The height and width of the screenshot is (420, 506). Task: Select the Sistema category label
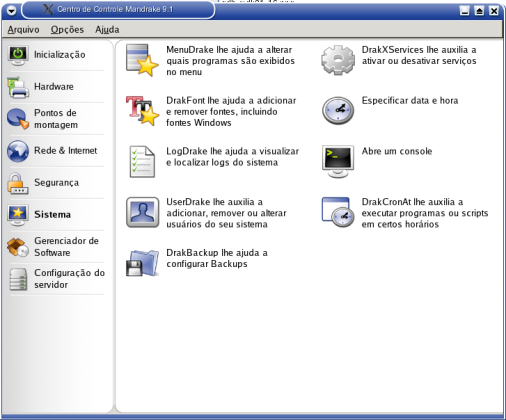[53, 214]
